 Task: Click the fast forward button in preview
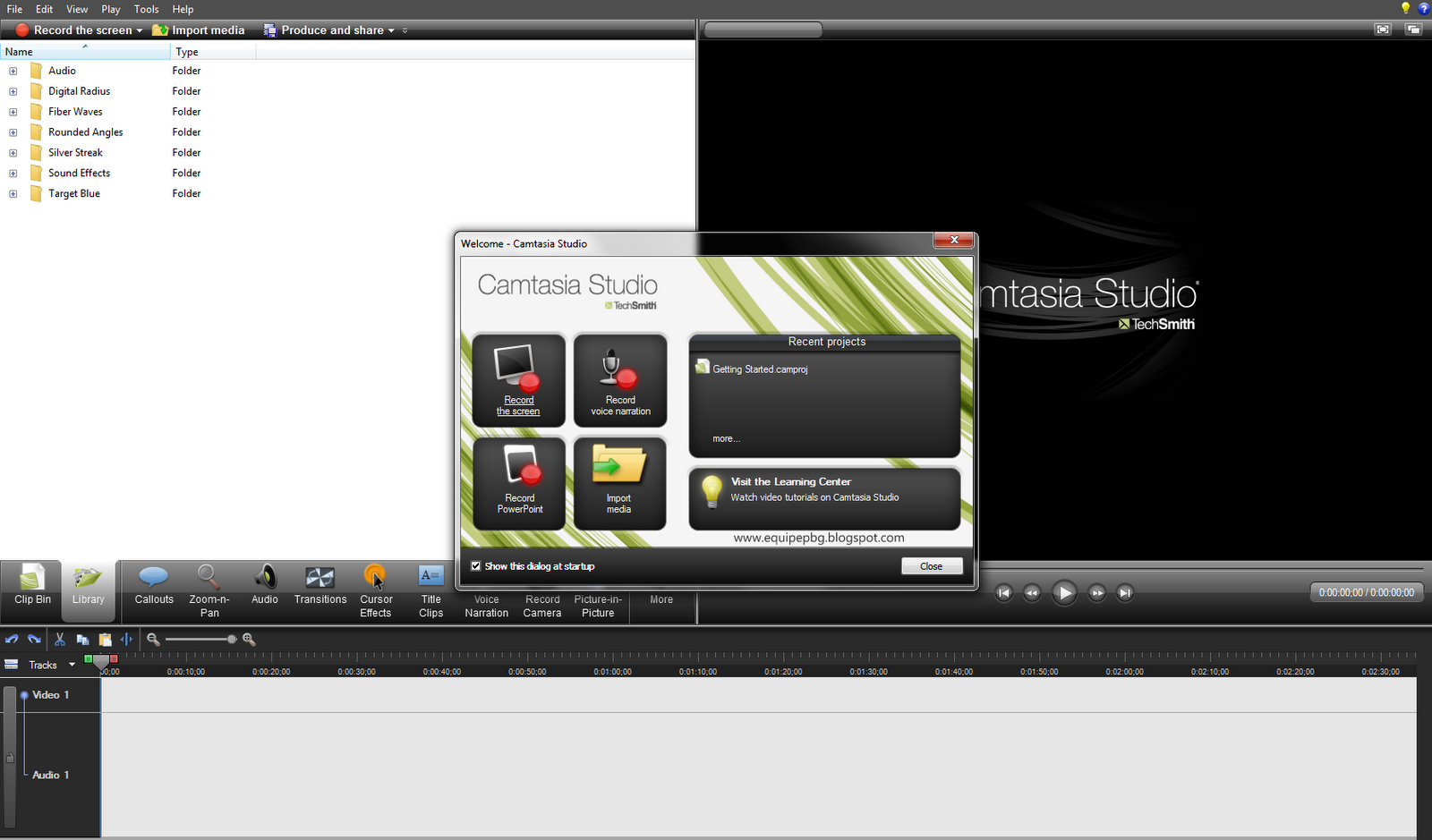[x=1097, y=592]
